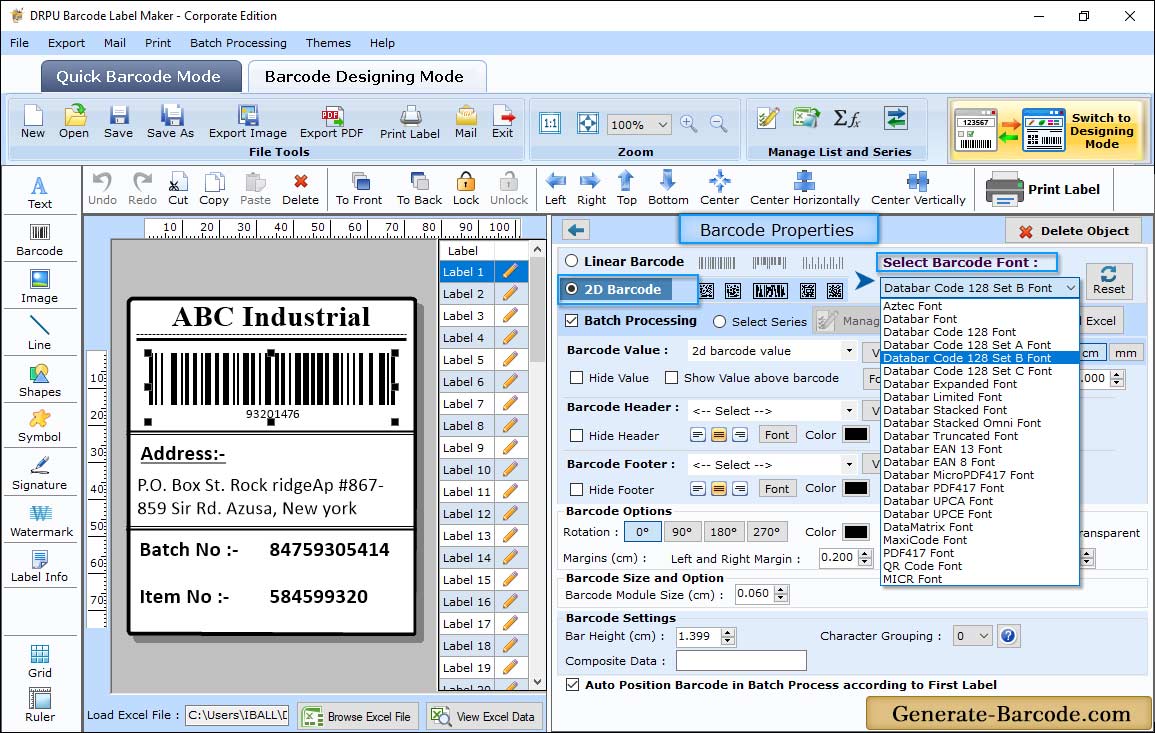
Task: Bring object To Front
Action: pyautogui.click(x=359, y=189)
